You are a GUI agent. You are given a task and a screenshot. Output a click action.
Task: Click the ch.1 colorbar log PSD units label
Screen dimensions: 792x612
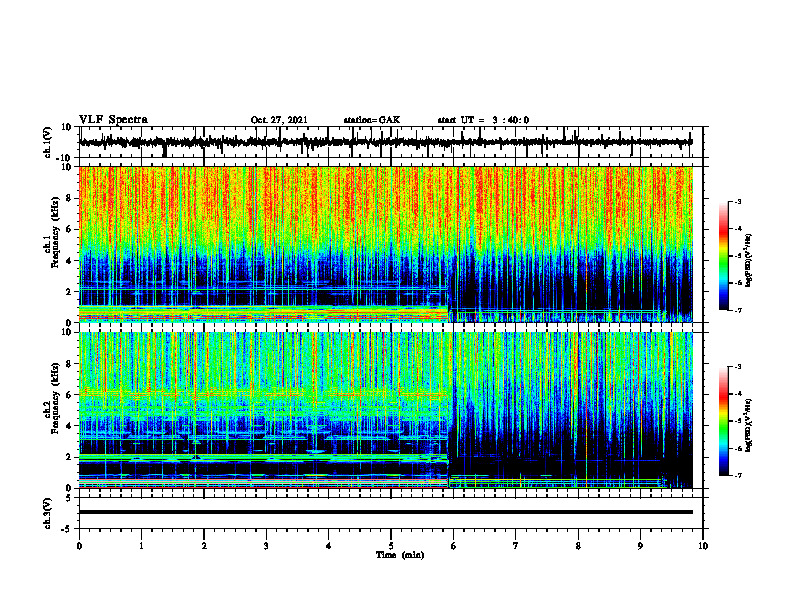tap(749, 261)
